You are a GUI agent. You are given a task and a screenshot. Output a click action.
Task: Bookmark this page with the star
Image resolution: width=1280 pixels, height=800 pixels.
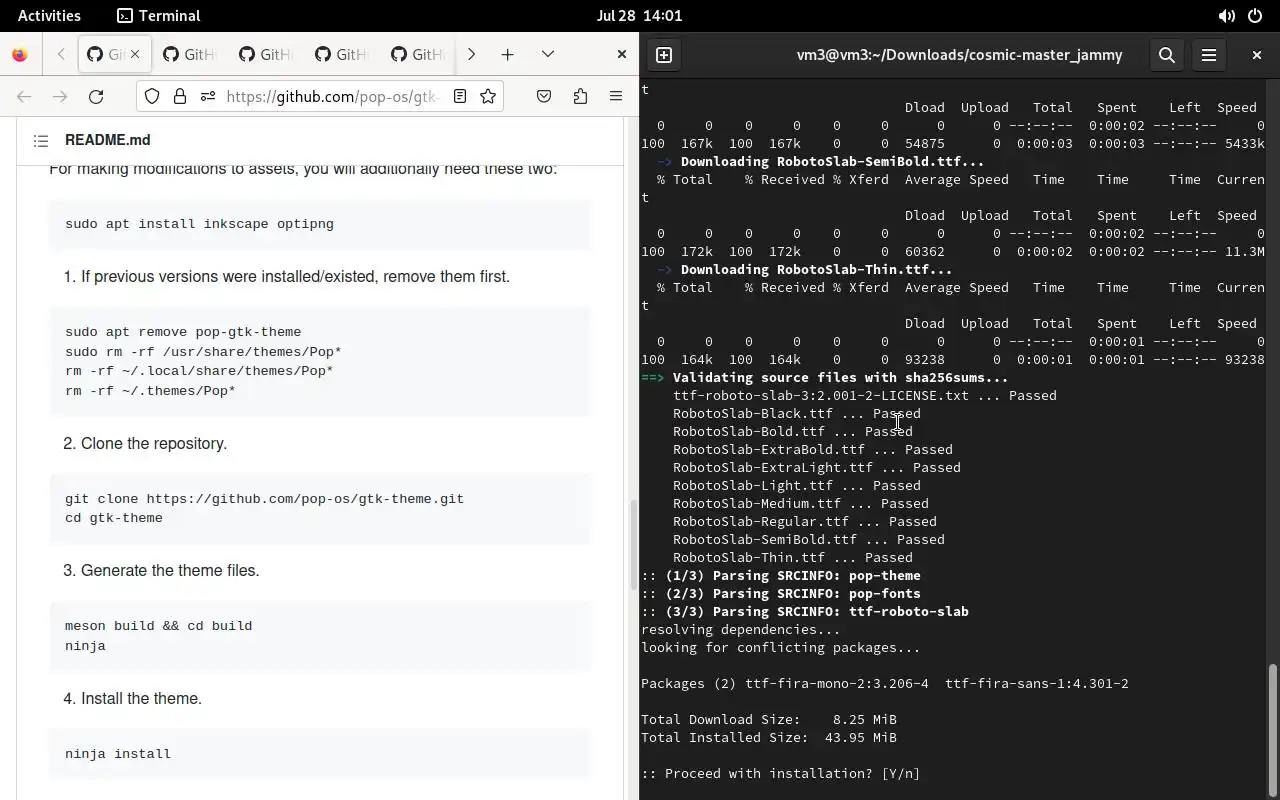(x=488, y=96)
